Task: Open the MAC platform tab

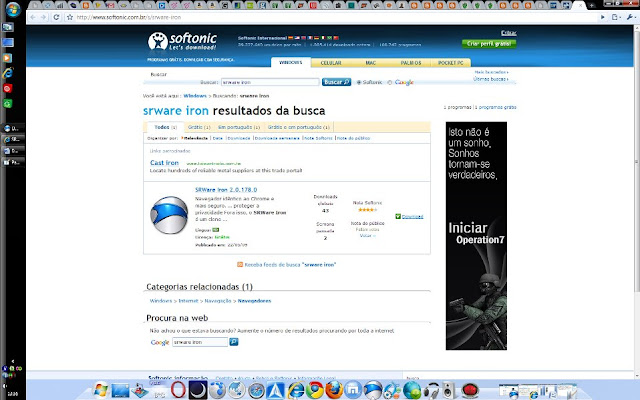Action: coord(371,63)
